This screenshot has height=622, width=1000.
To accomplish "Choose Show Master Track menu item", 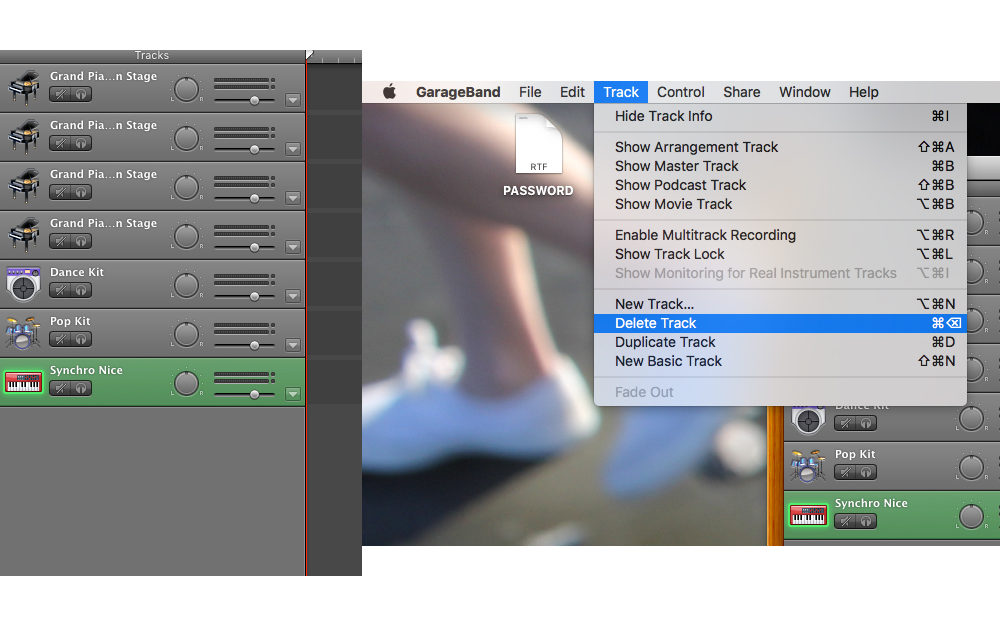I will point(780,167).
